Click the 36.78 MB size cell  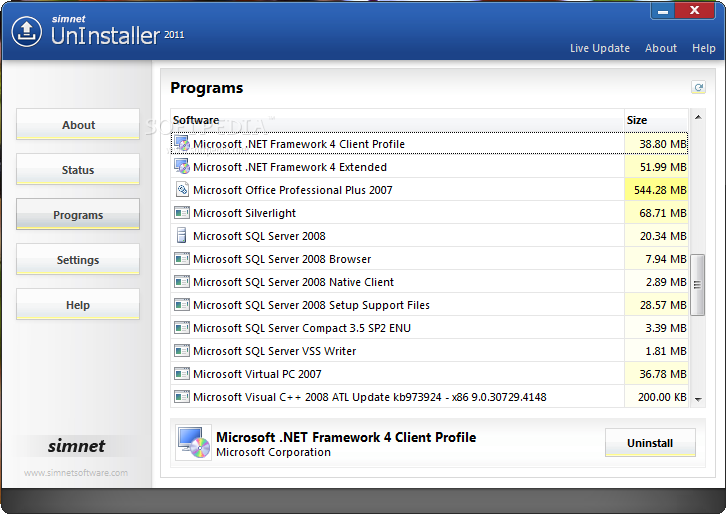point(656,373)
